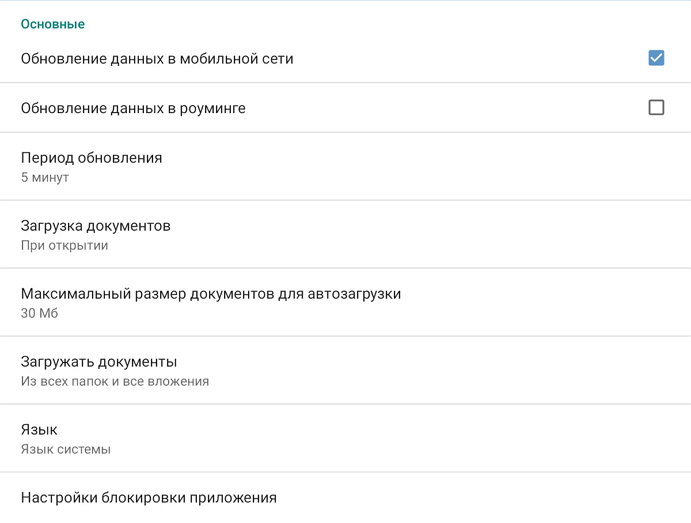Click the 'При открытии' download option value

64,246
